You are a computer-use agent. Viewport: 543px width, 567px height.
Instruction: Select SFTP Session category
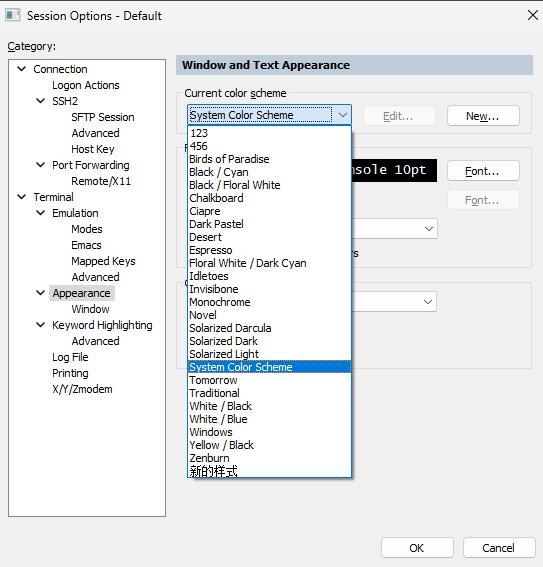(103, 117)
